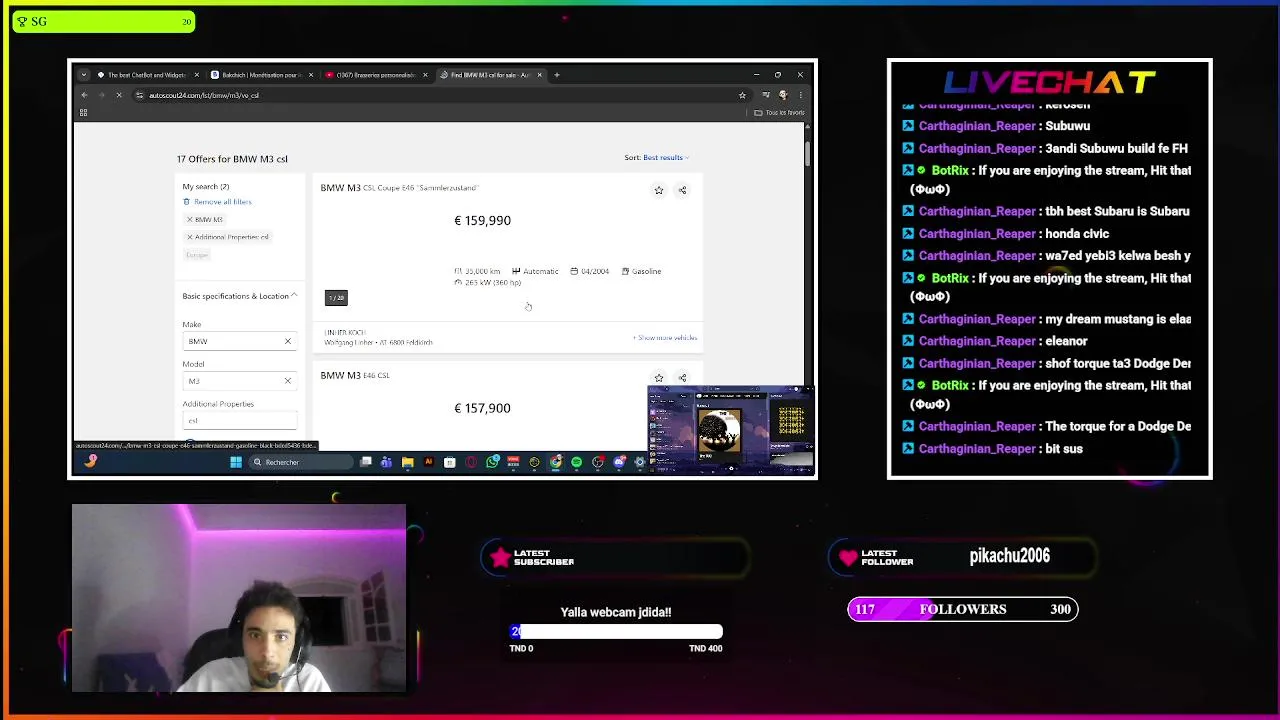
Task: Click the Yalla webcam donation progress bar
Action: pyautogui.click(x=616, y=632)
